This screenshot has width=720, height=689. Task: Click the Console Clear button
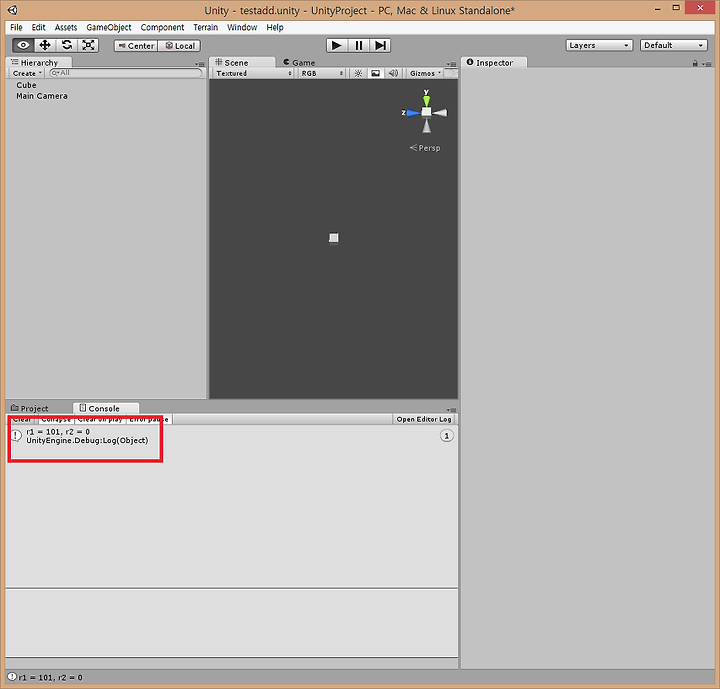[22, 419]
